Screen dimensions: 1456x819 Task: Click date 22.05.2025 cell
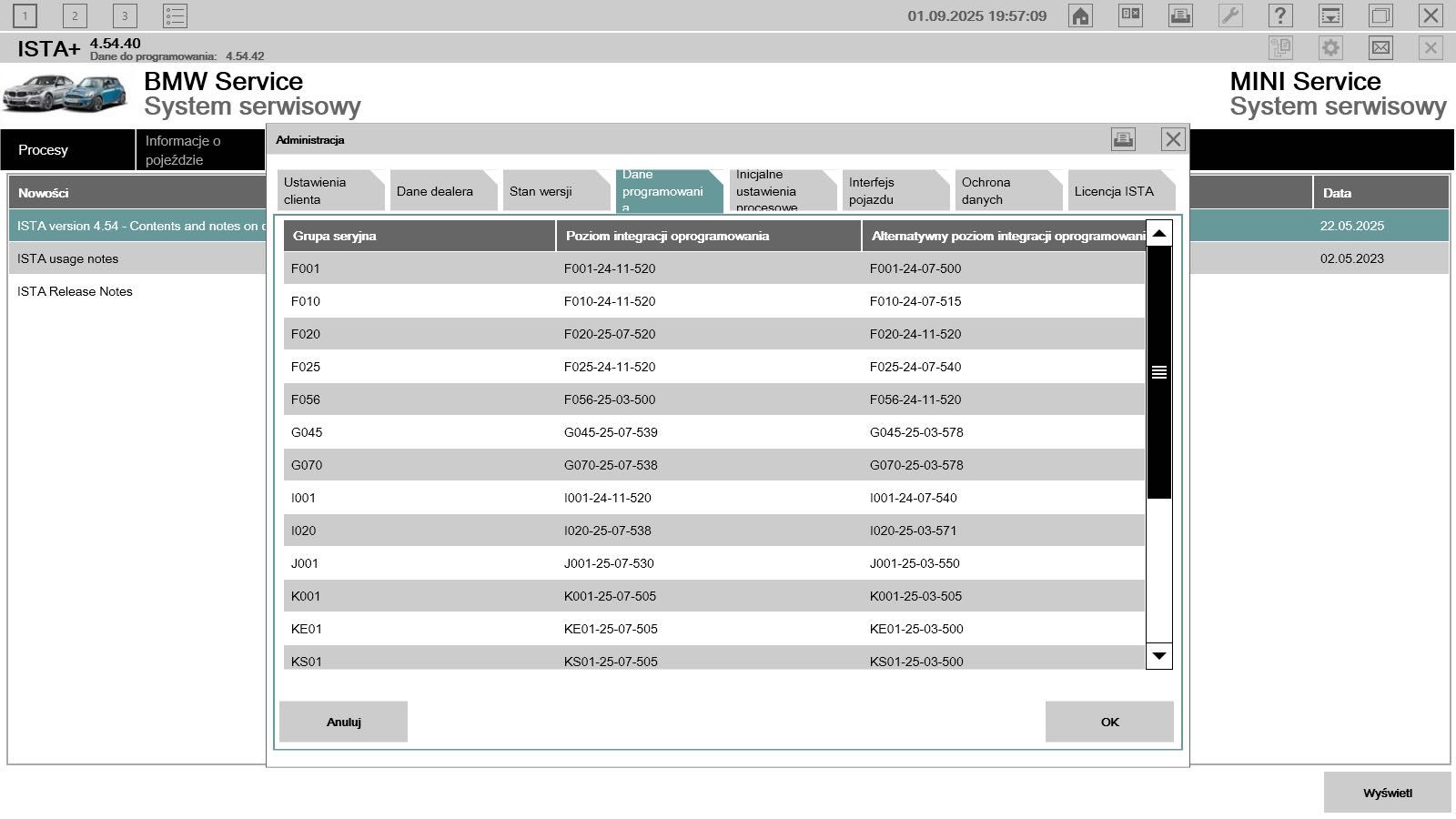click(1351, 226)
